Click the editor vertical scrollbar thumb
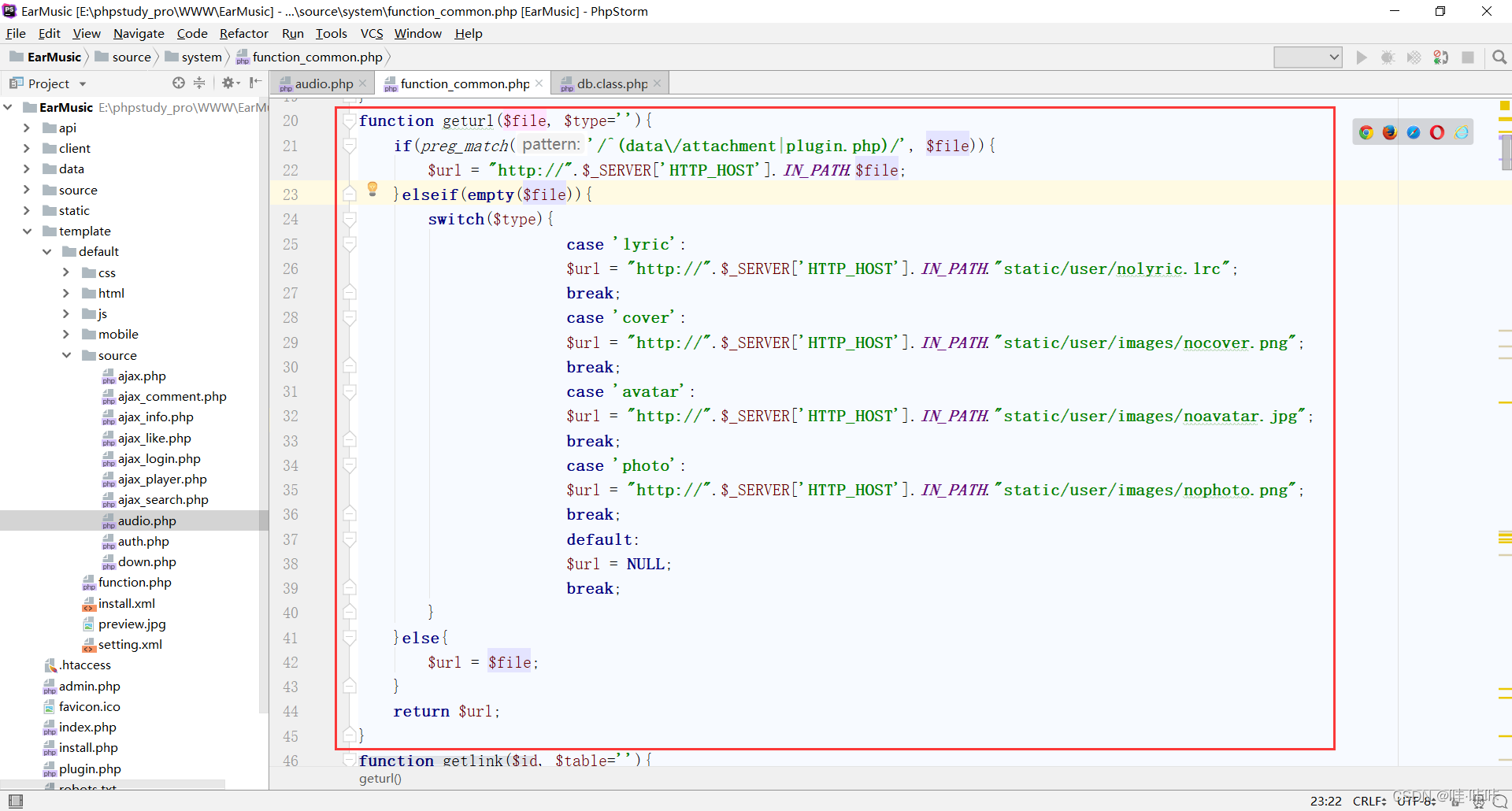 (x=1506, y=151)
